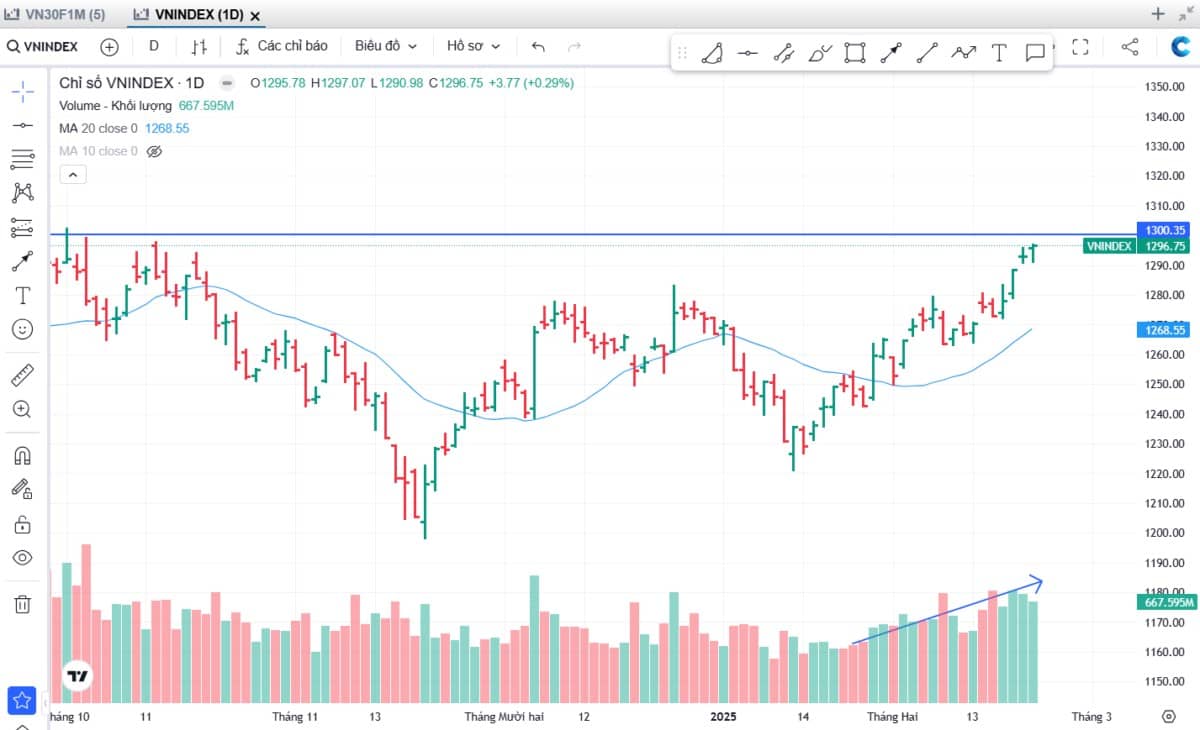Select the Text tool in left sidebar
1200x730 pixels.
point(22,295)
